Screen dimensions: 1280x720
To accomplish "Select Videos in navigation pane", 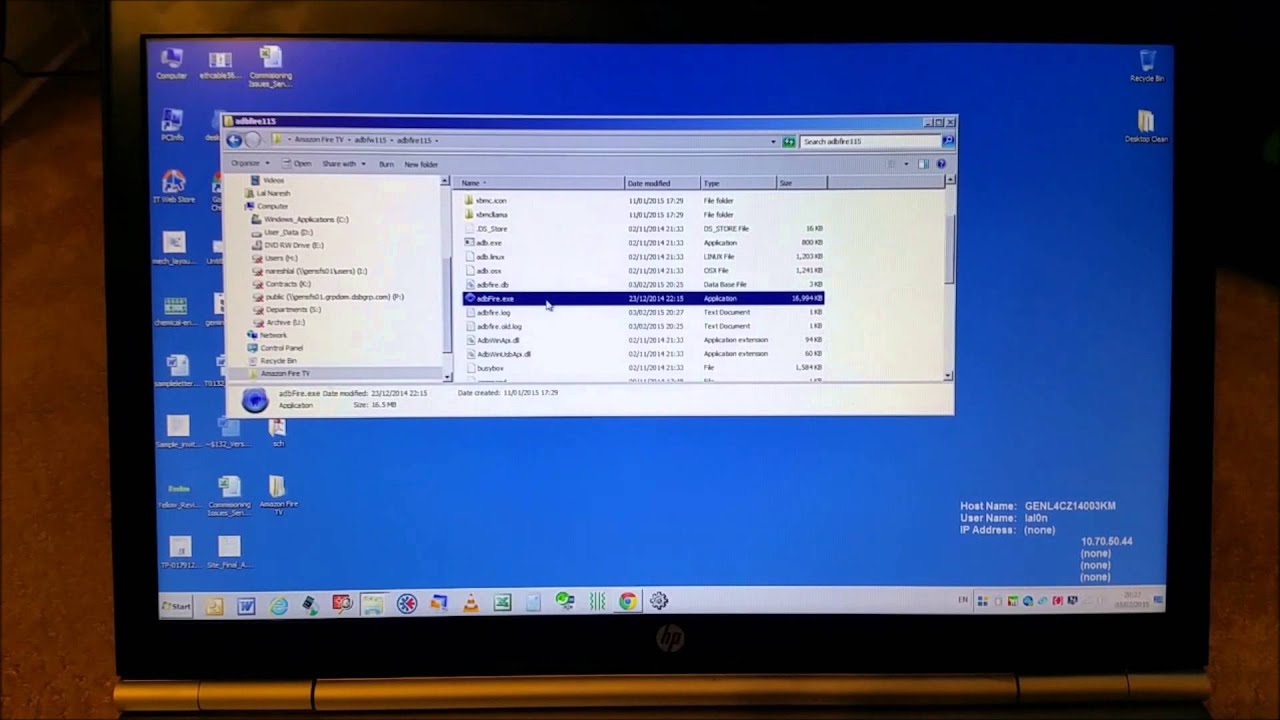I will pyautogui.click(x=272, y=181).
